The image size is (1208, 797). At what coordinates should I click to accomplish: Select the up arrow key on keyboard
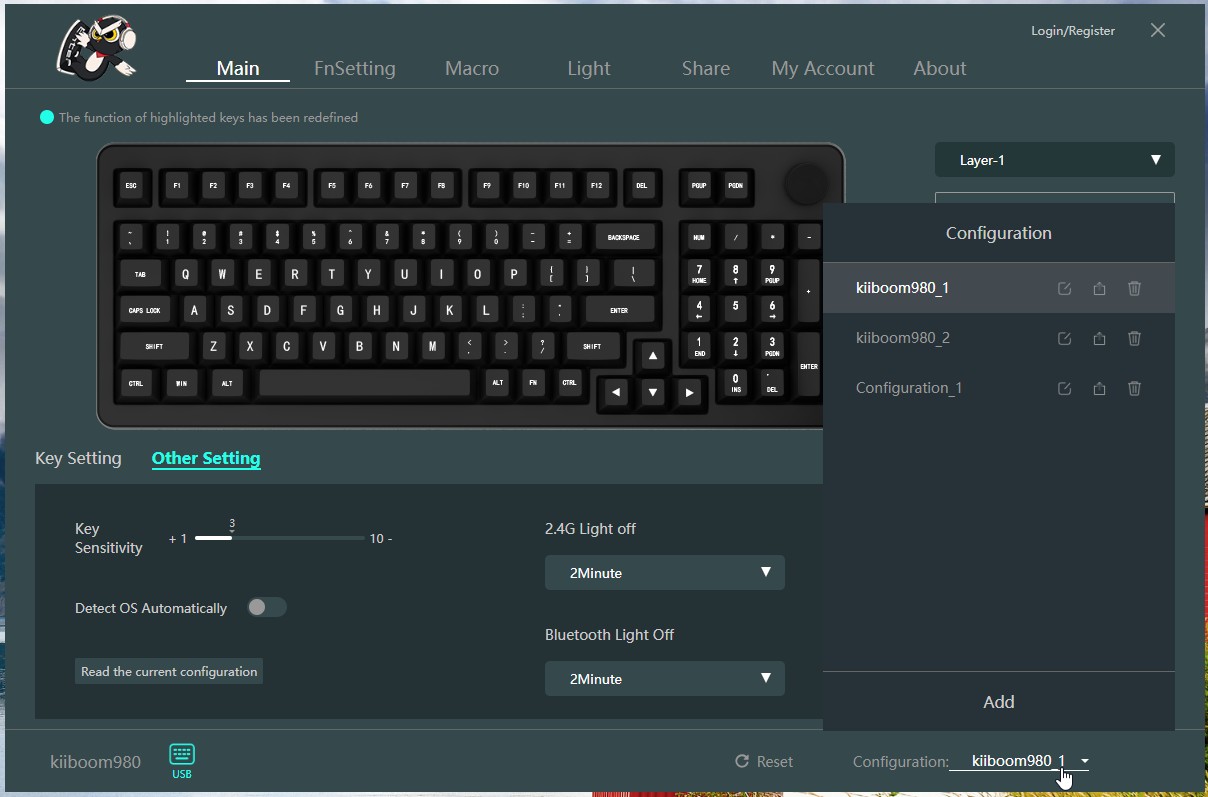pos(652,356)
